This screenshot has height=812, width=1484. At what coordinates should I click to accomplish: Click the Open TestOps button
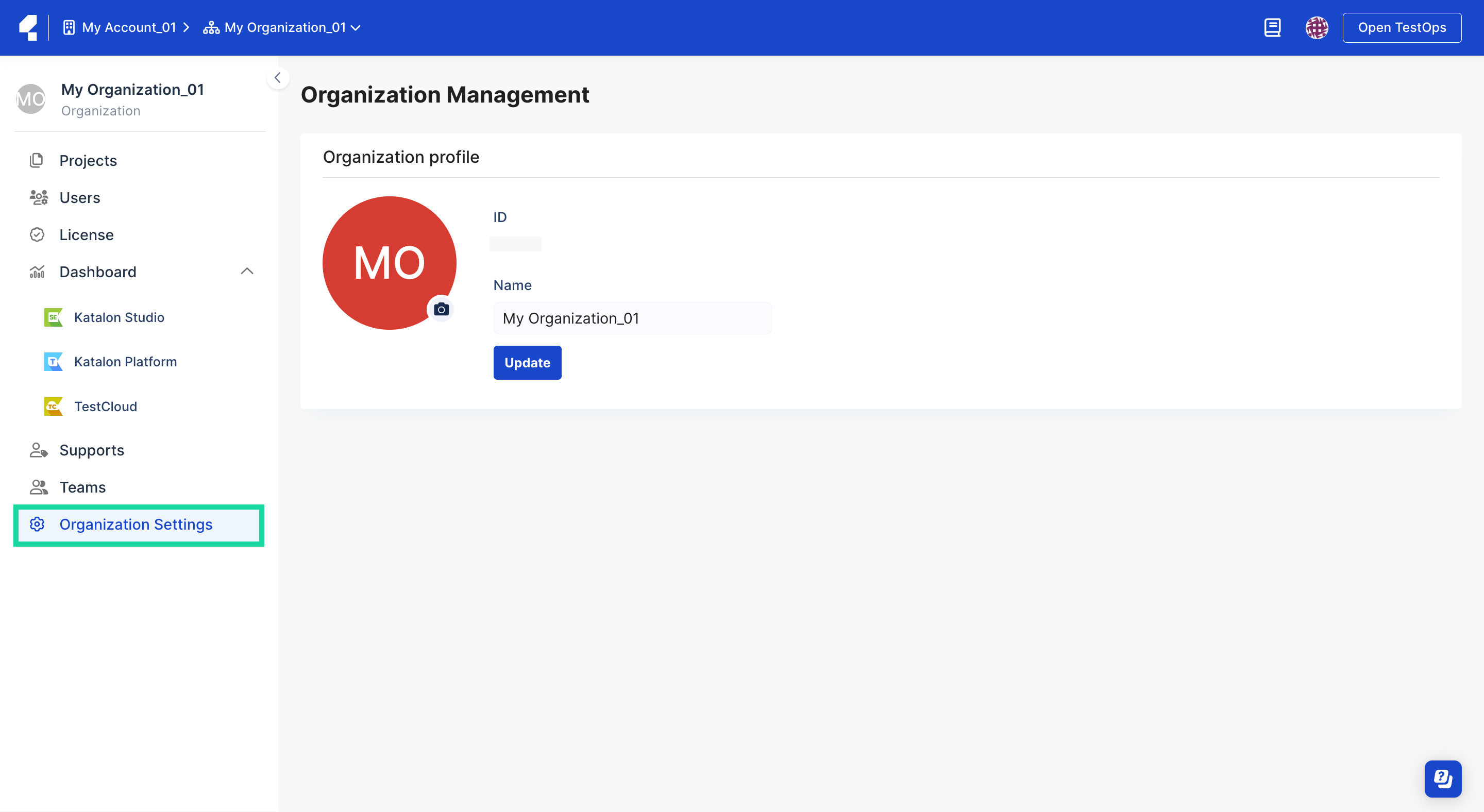(x=1402, y=28)
